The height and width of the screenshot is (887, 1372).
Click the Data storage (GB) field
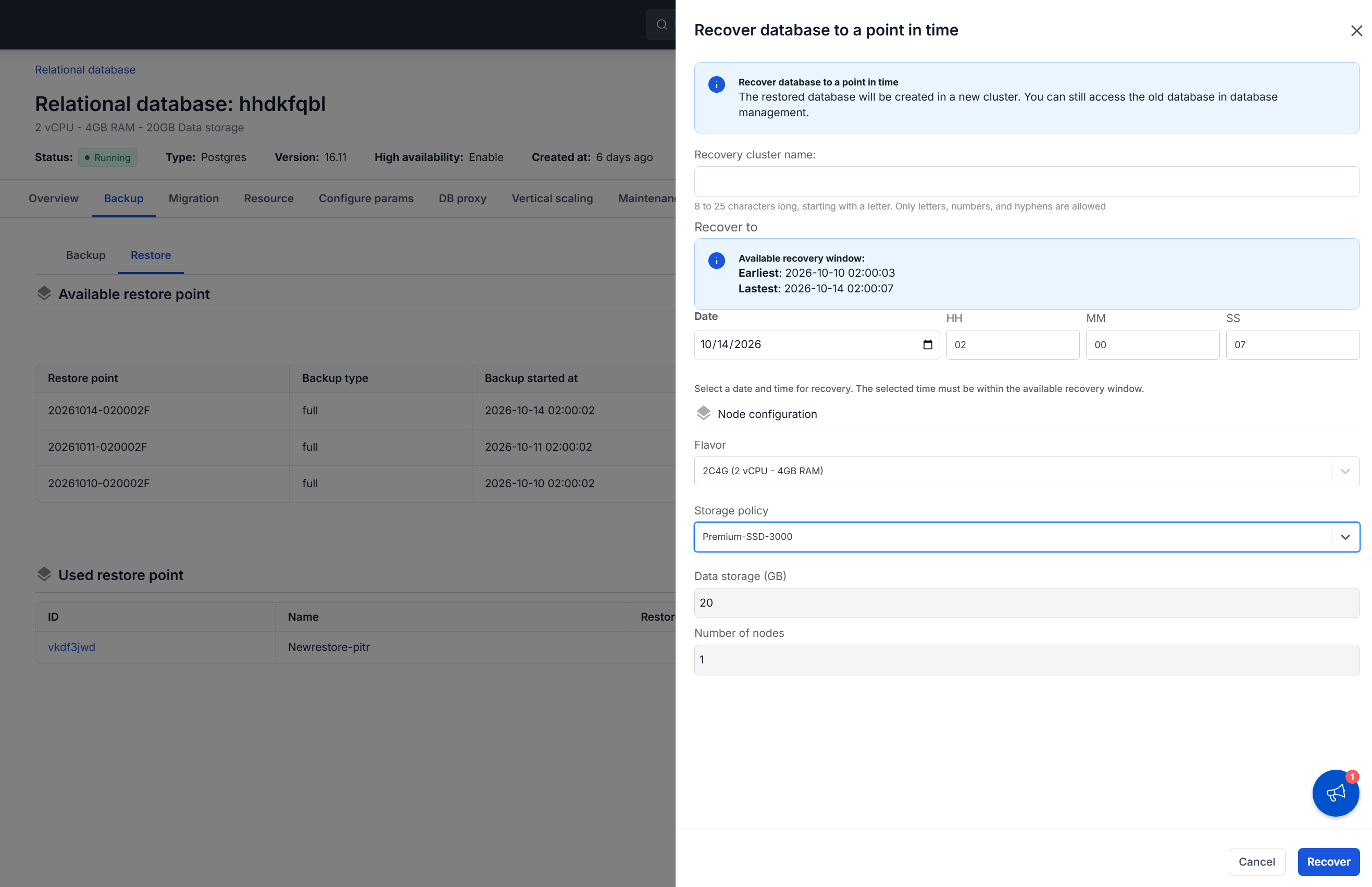click(x=1027, y=602)
